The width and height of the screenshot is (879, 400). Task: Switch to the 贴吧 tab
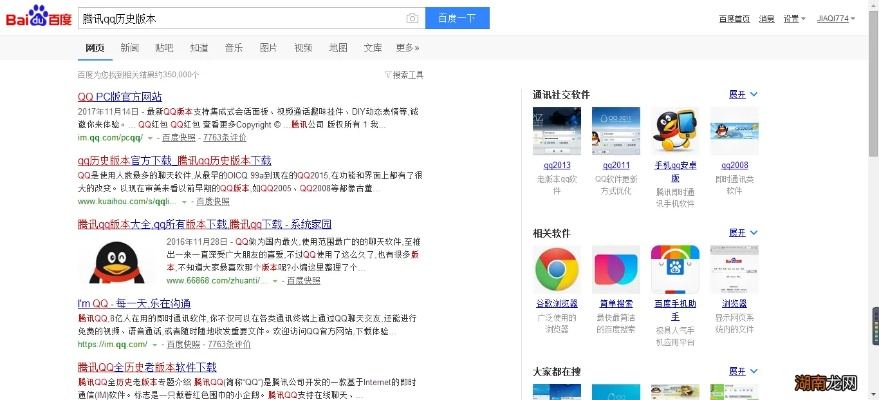(x=164, y=48)
